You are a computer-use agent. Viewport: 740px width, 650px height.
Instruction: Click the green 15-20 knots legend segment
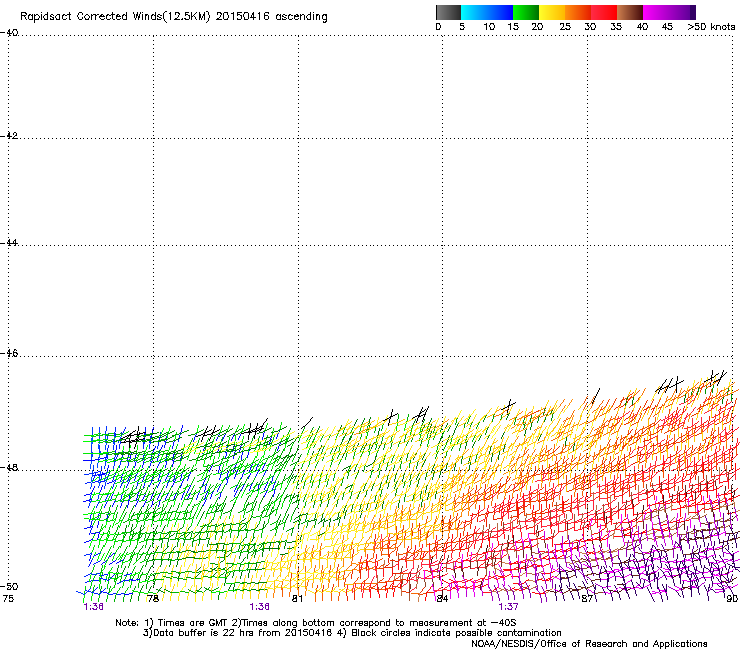coord(526,12)
